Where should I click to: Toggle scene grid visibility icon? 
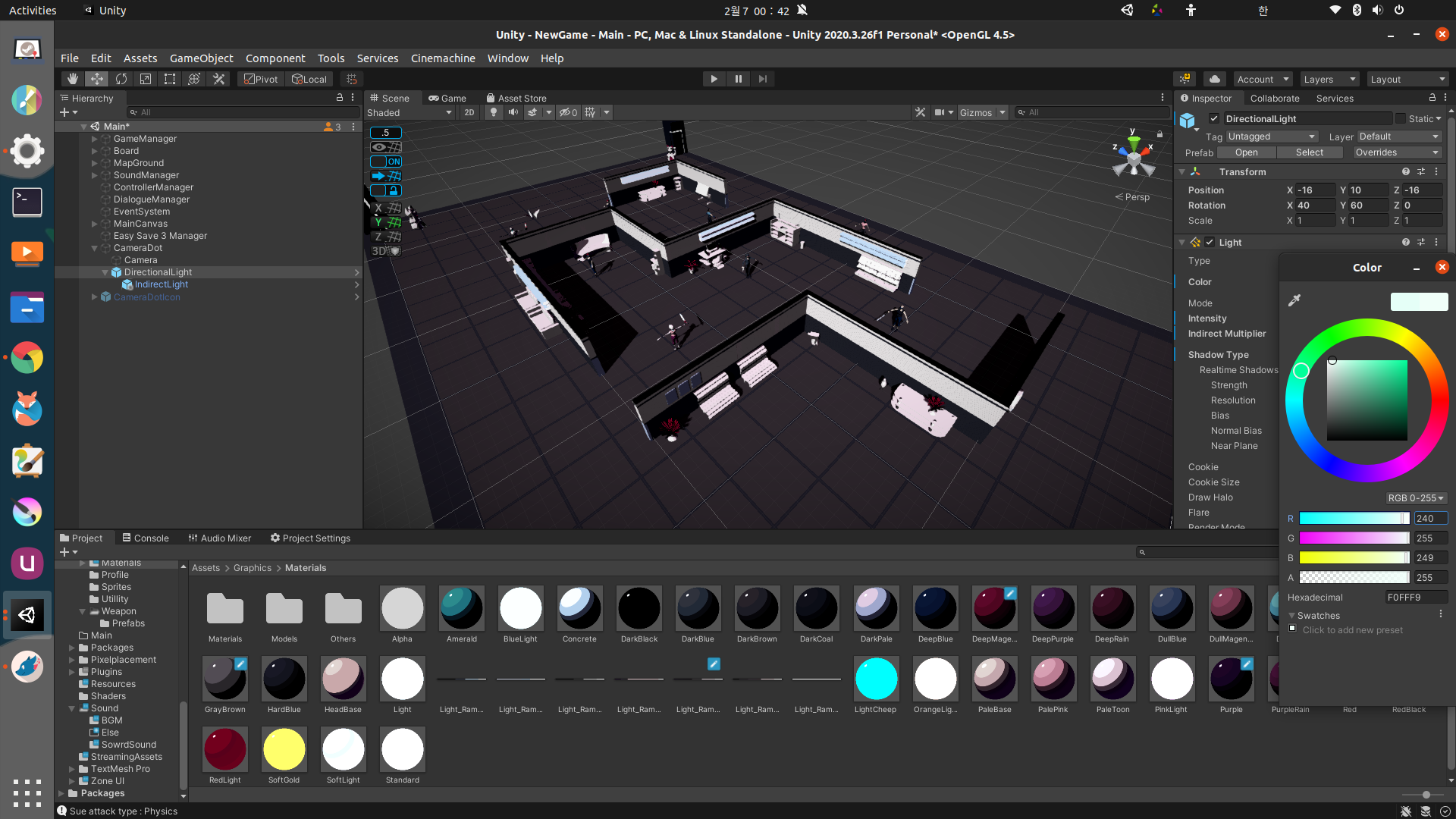point(590,112)
